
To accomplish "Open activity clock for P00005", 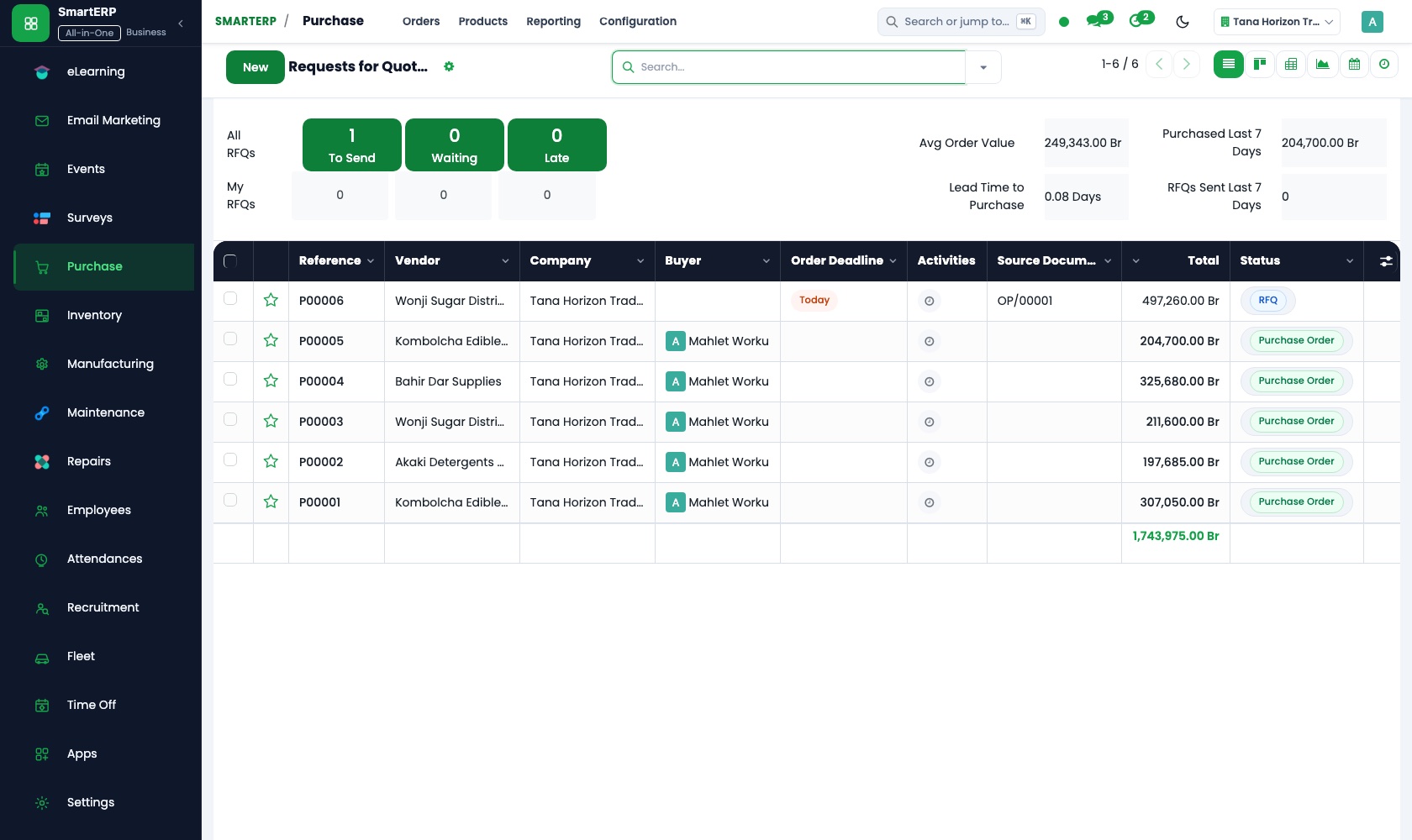I will (929, 341).
